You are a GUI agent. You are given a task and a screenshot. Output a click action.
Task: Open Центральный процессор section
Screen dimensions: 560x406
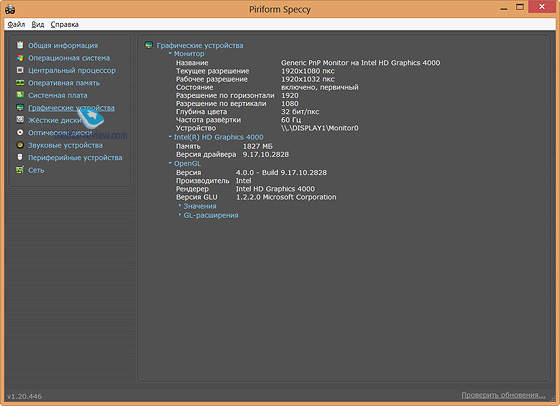pyautogui.click(x=72, y=70)
